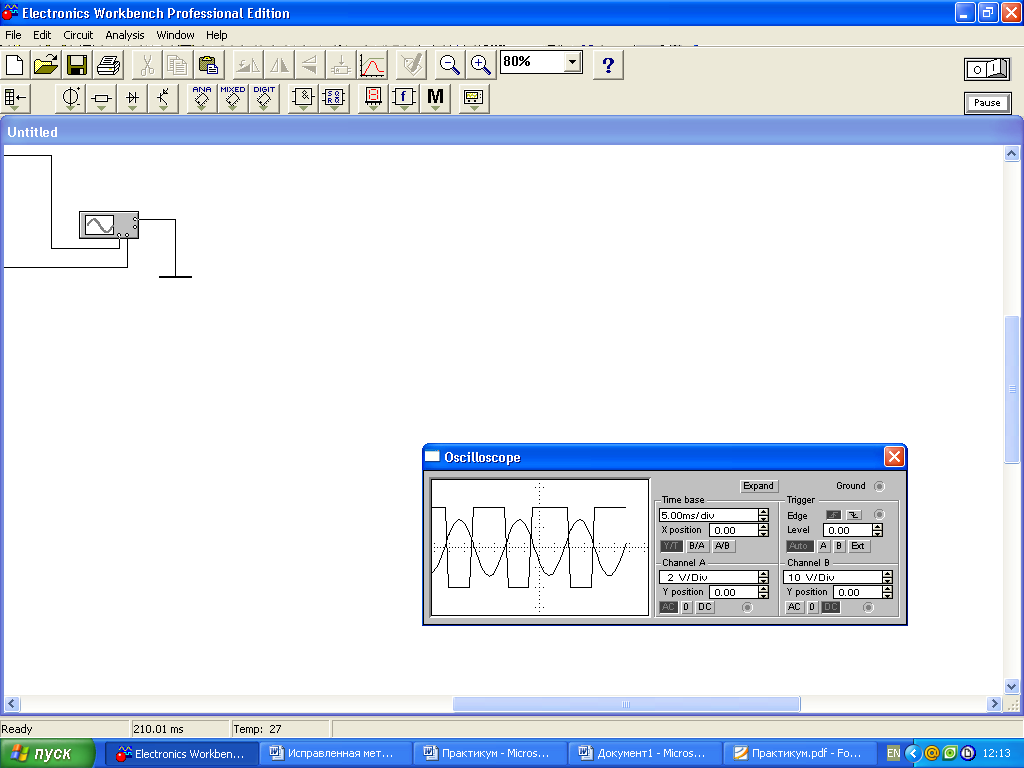The height and width of the screenshot is (768, 1024).
Task: Select B/A display mode in Time base
Action: [x=697, y=546]
